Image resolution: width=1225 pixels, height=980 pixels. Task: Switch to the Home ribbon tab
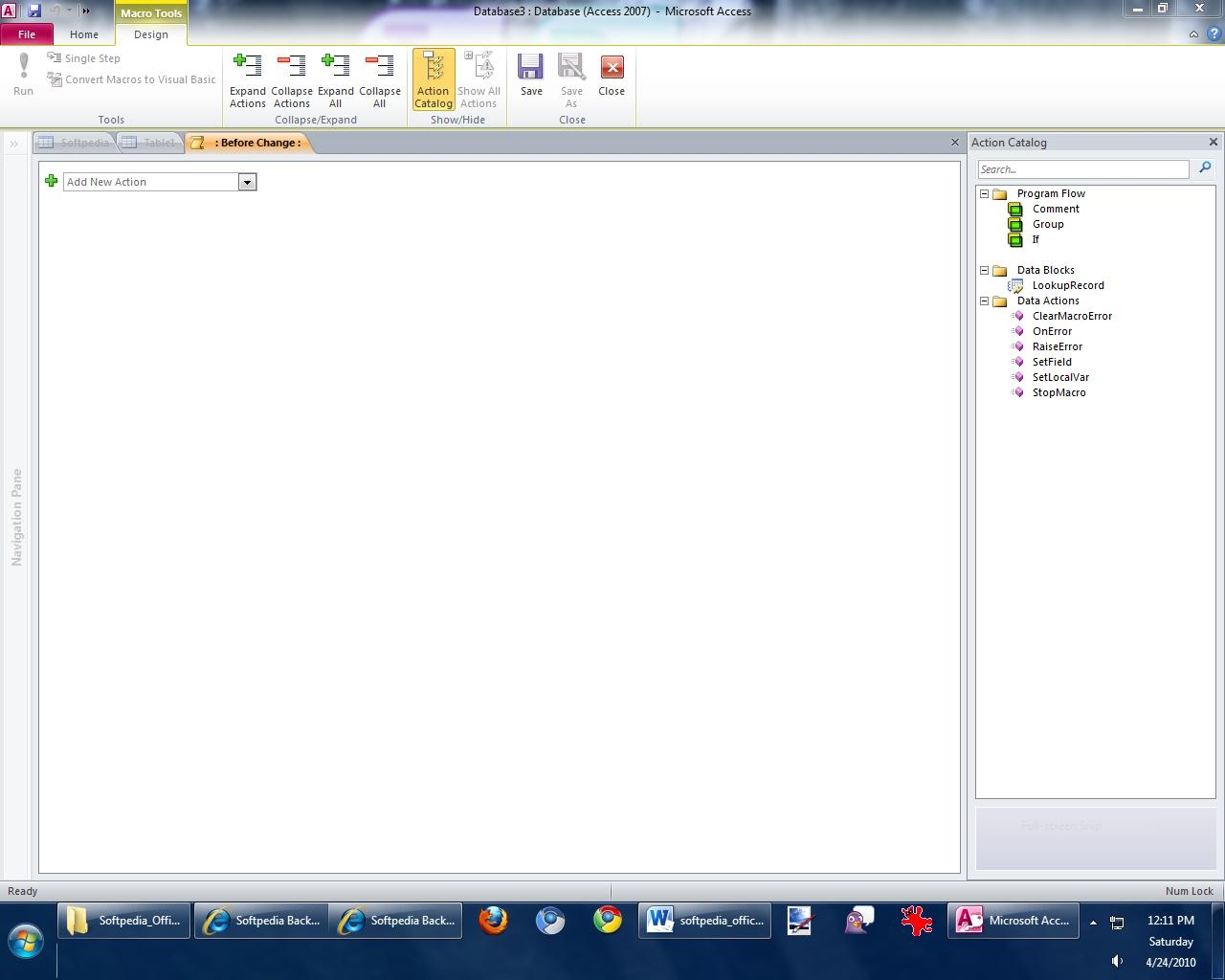point(84,34)
